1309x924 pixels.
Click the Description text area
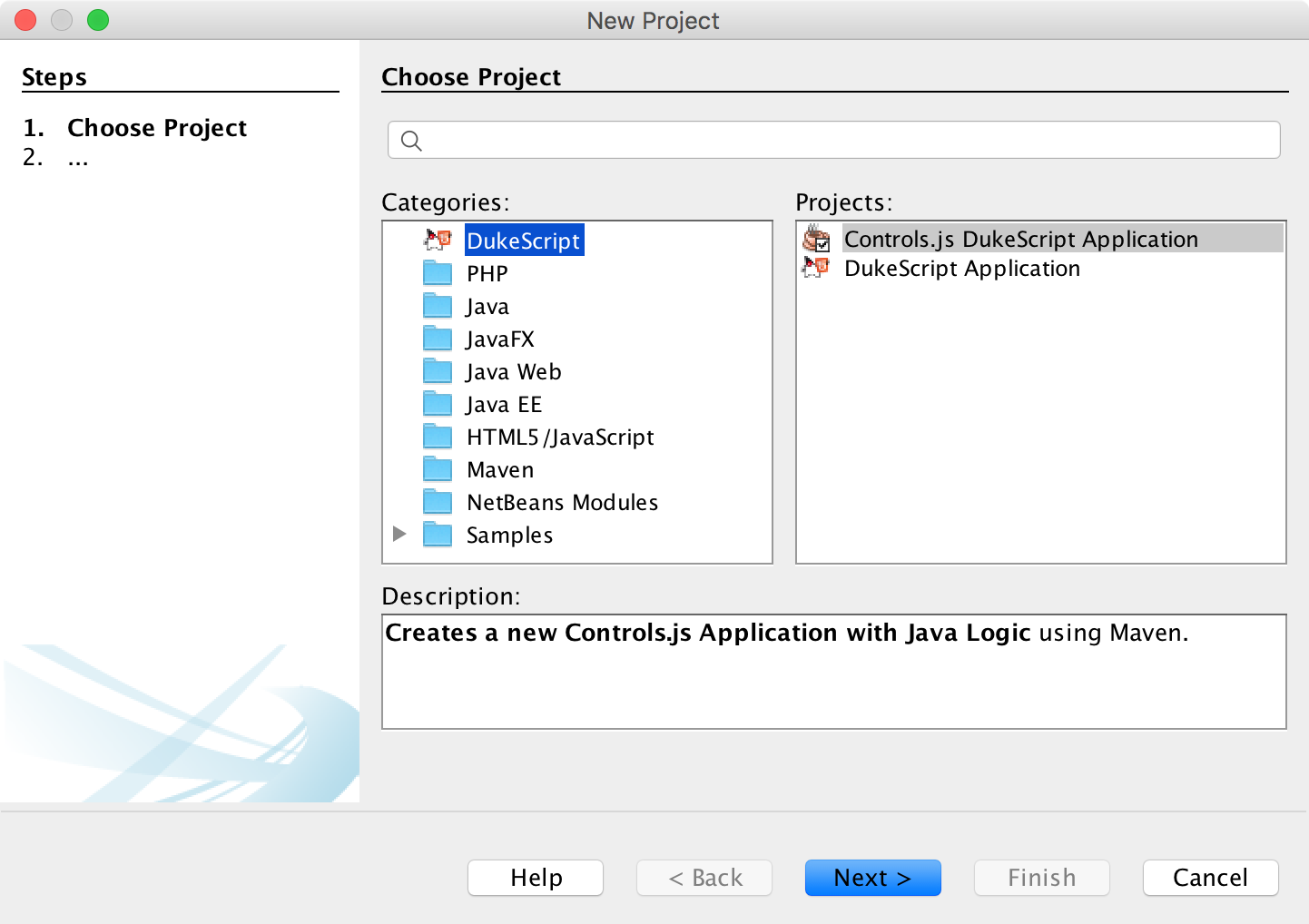[833, 681]
